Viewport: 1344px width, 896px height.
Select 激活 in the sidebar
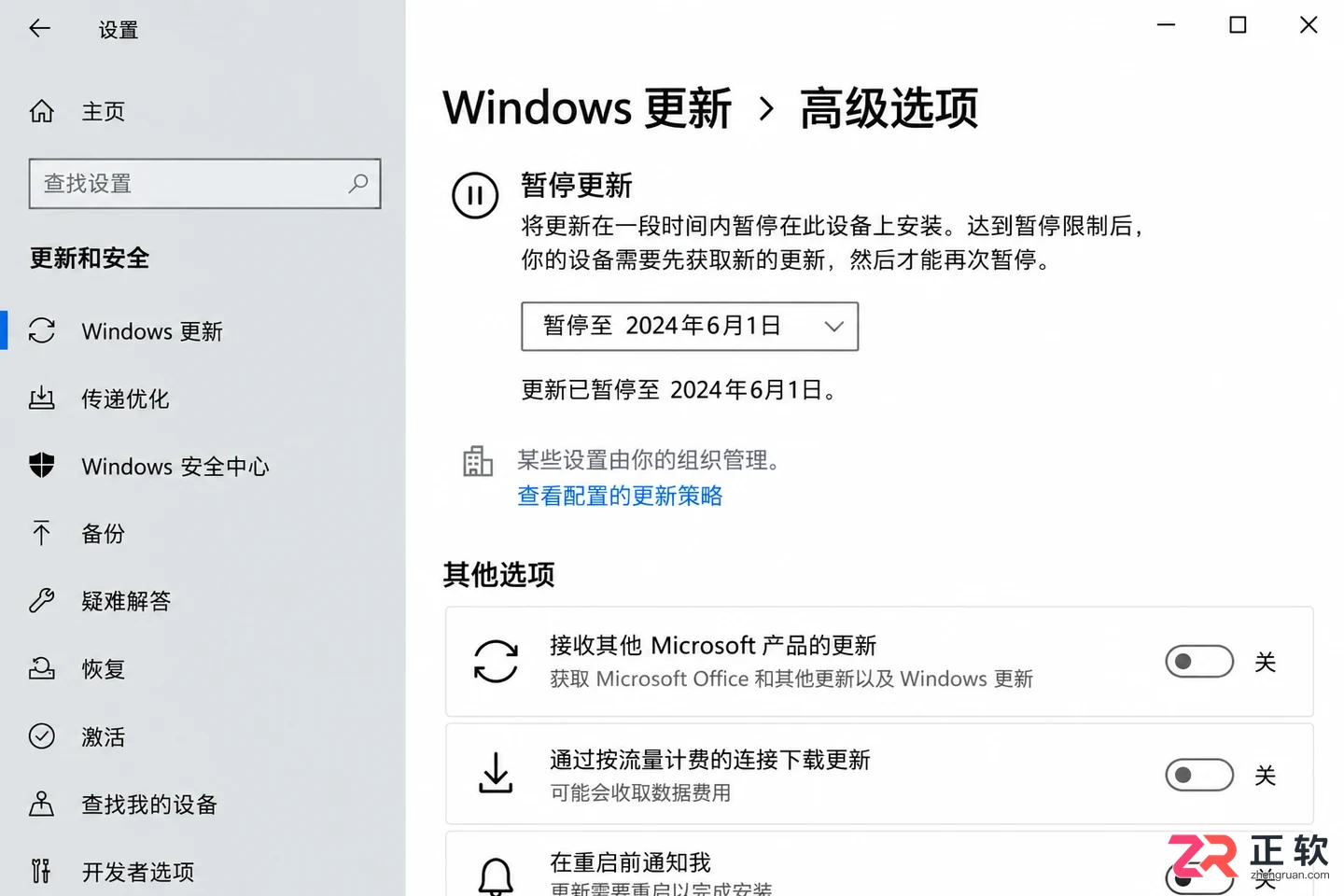pyautogui.click(x=203, y=736)
